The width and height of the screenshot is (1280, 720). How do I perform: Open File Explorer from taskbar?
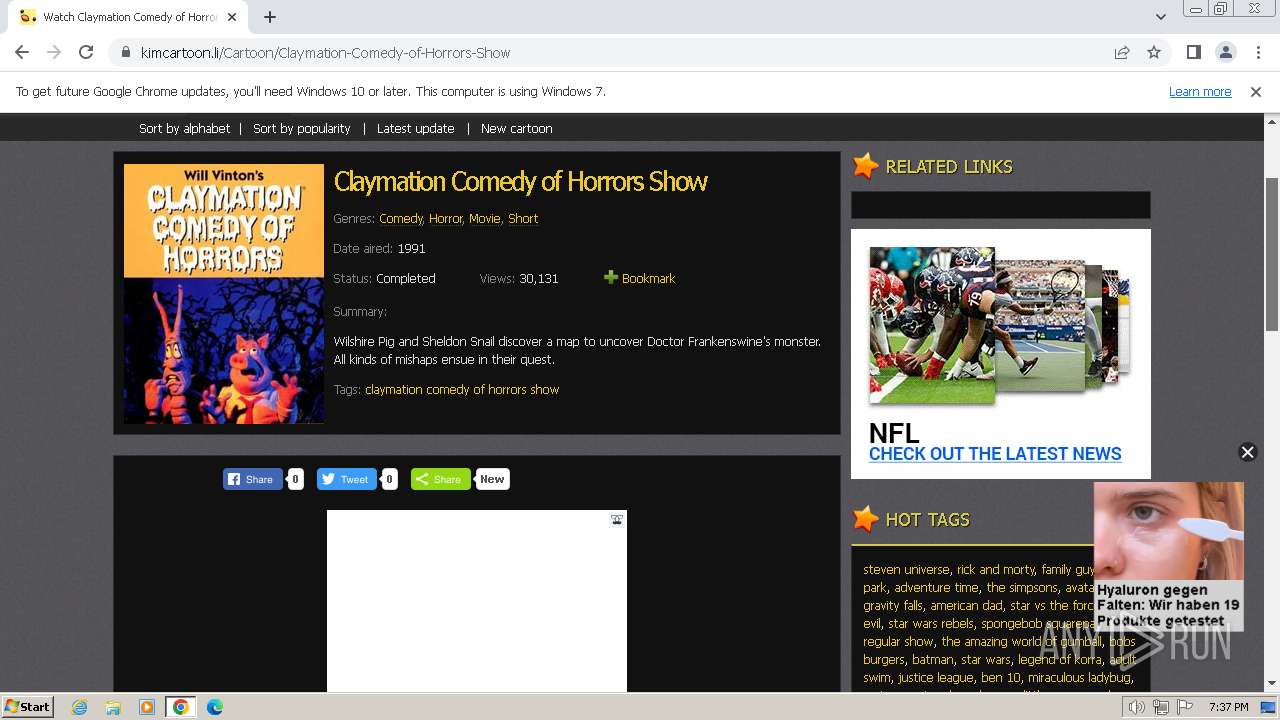point(113,707)
